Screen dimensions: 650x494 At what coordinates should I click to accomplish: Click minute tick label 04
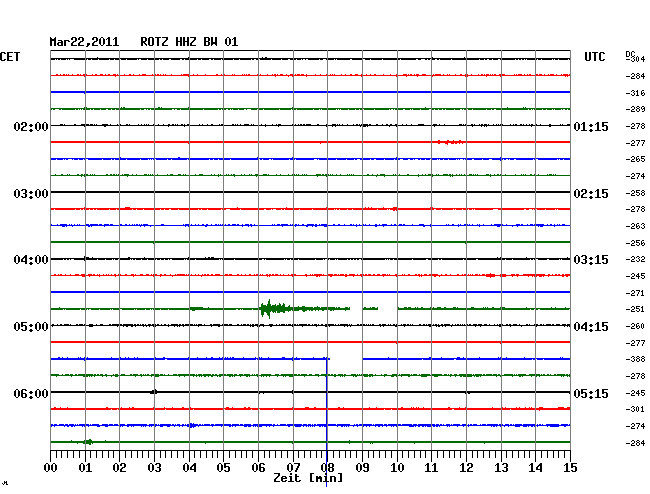[x=189, y=468]
